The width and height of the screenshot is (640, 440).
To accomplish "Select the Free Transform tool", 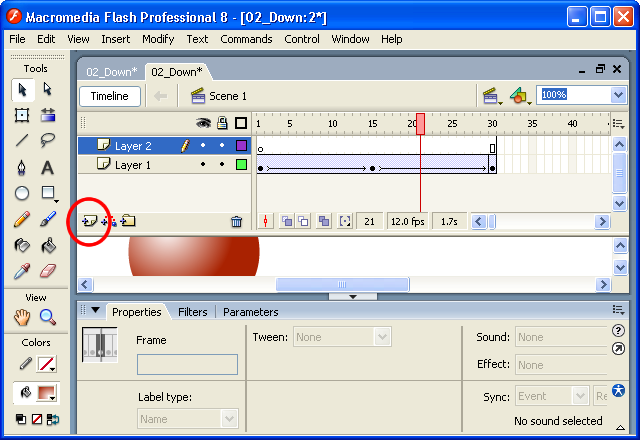I will click(x=21, y=115).
